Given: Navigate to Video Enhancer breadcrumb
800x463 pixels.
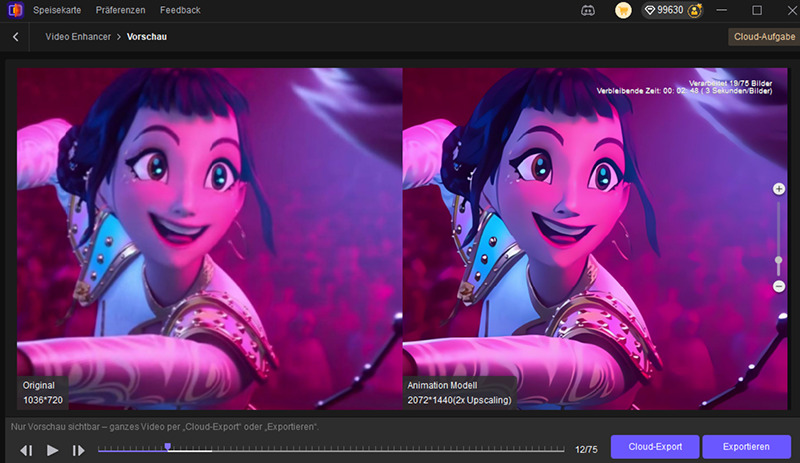Looking at the screenshot, I should click(x=78, y=37).
